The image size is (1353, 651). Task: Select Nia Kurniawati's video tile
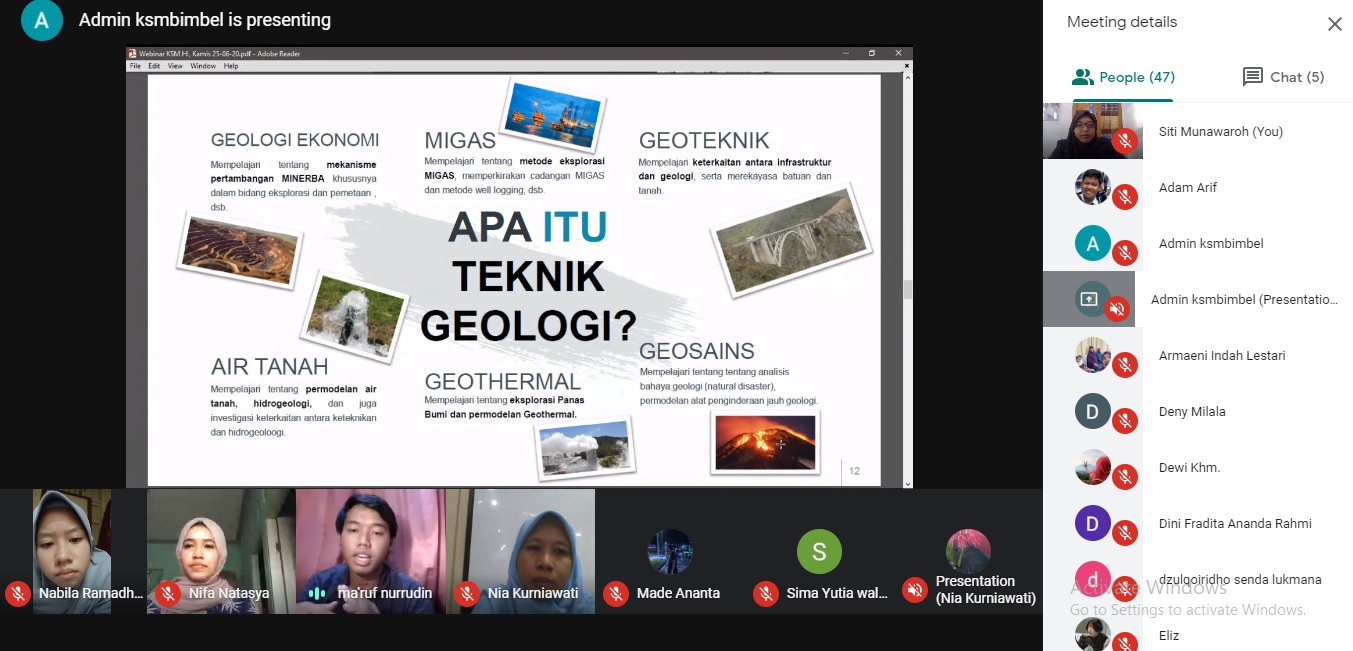[533, 548]
